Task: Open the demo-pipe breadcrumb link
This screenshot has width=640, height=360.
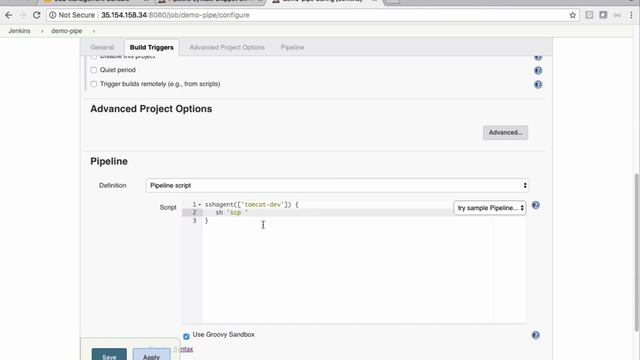Action: click(67, 31)
